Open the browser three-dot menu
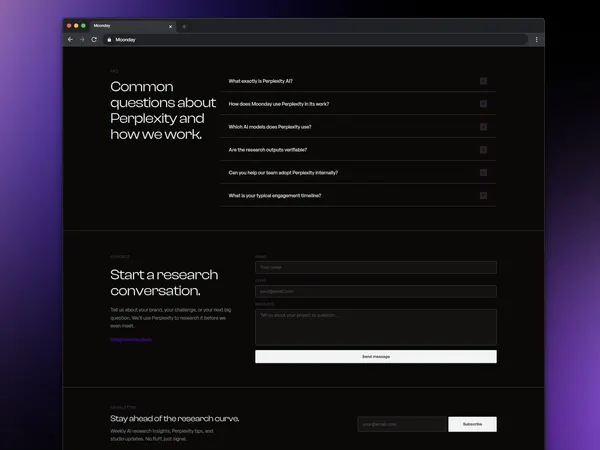This screenshot has width=600, height=450. coord(536,39)
